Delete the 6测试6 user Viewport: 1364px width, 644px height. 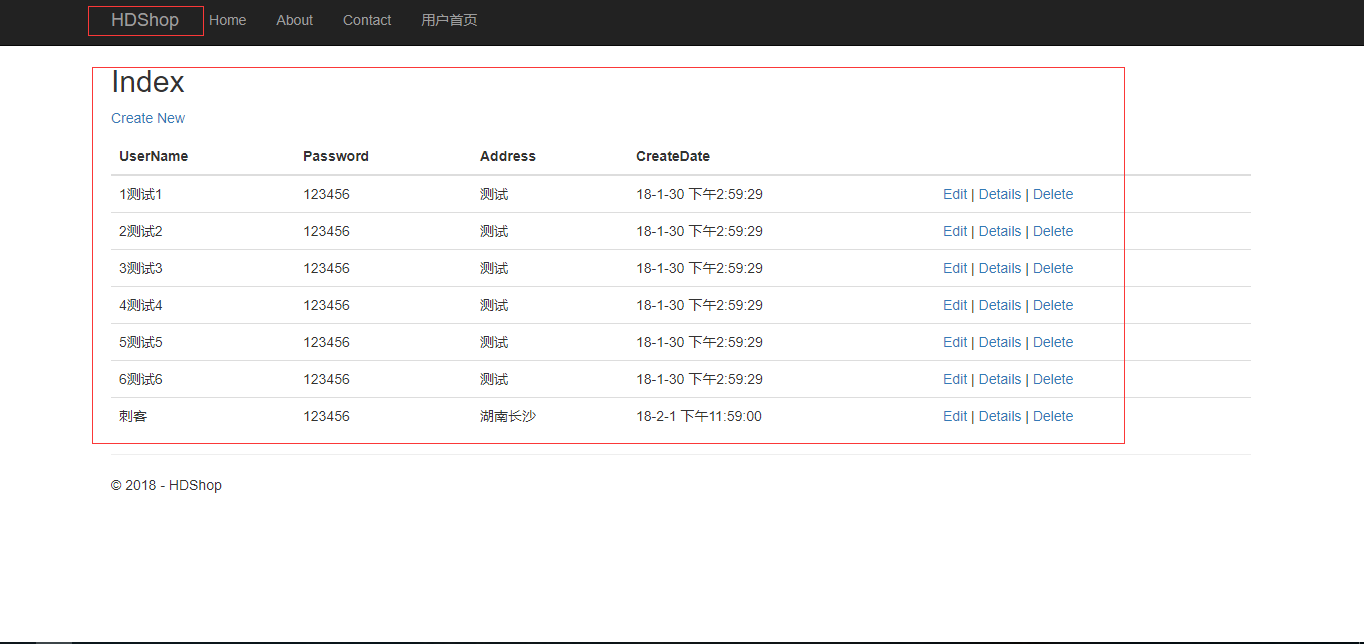pyautogui.click(x=1053, y=379)
